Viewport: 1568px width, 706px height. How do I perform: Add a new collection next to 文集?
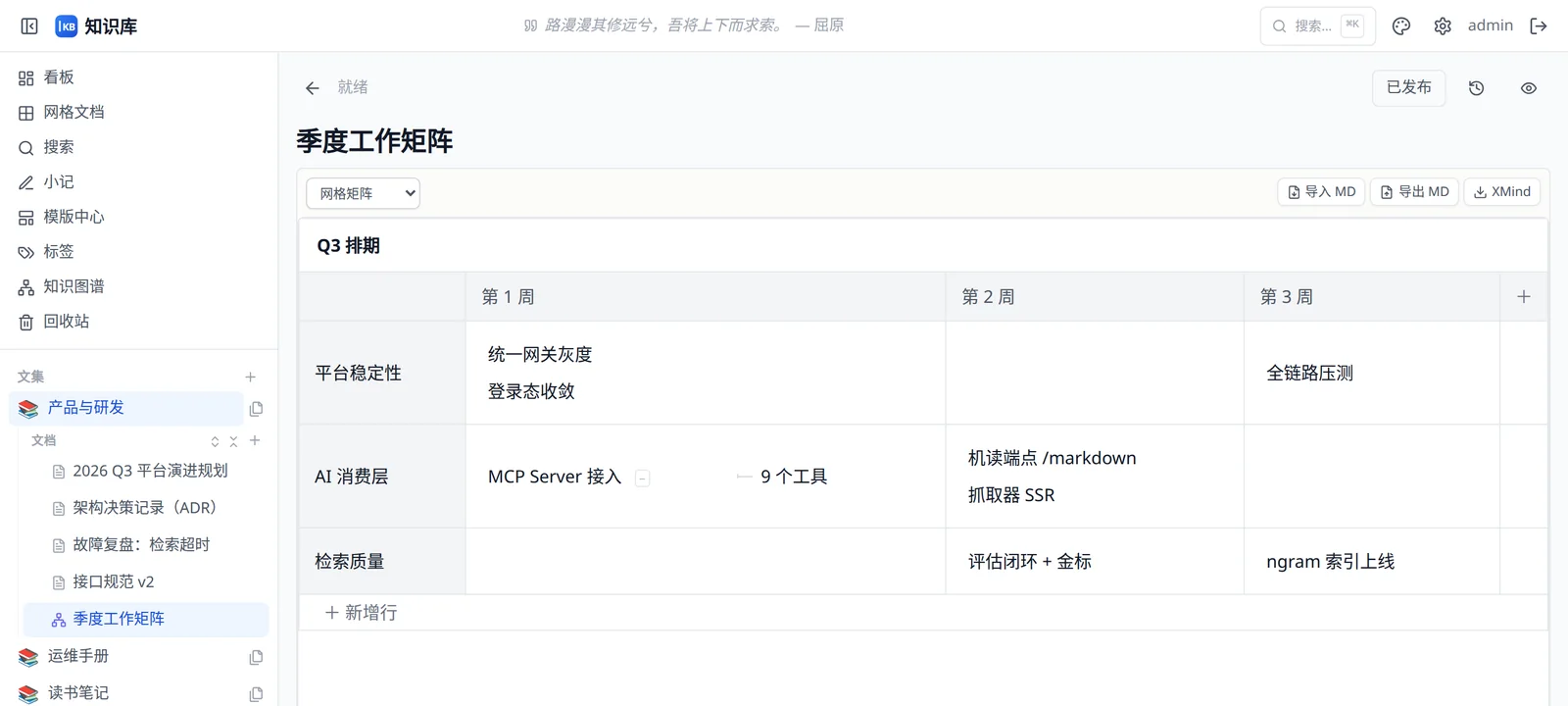tap(251, 377)
